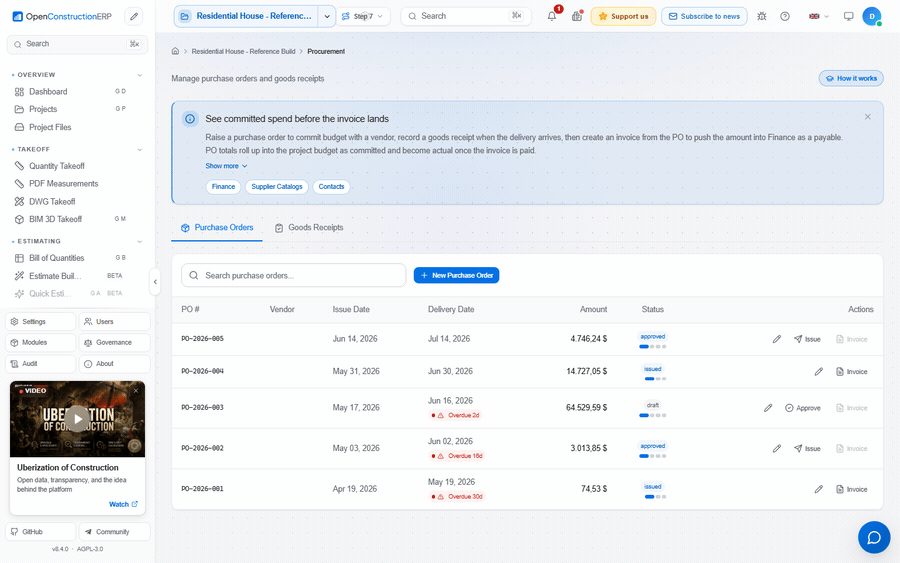This screenshot has width=900, height=563.
Task: Edit purchase order PO-2026-004 with the pencil icon
Action: click(x=818, y=372)
